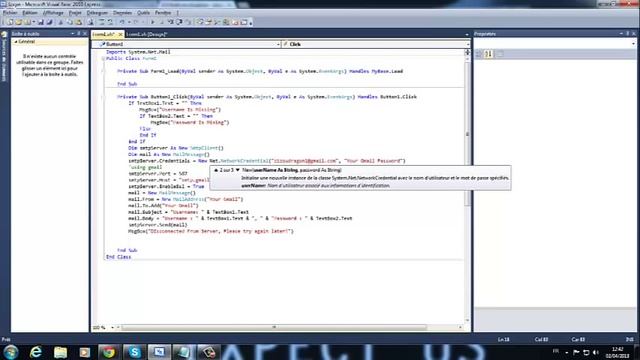Open the Propriétés window position dropdown

click(621, 33)
